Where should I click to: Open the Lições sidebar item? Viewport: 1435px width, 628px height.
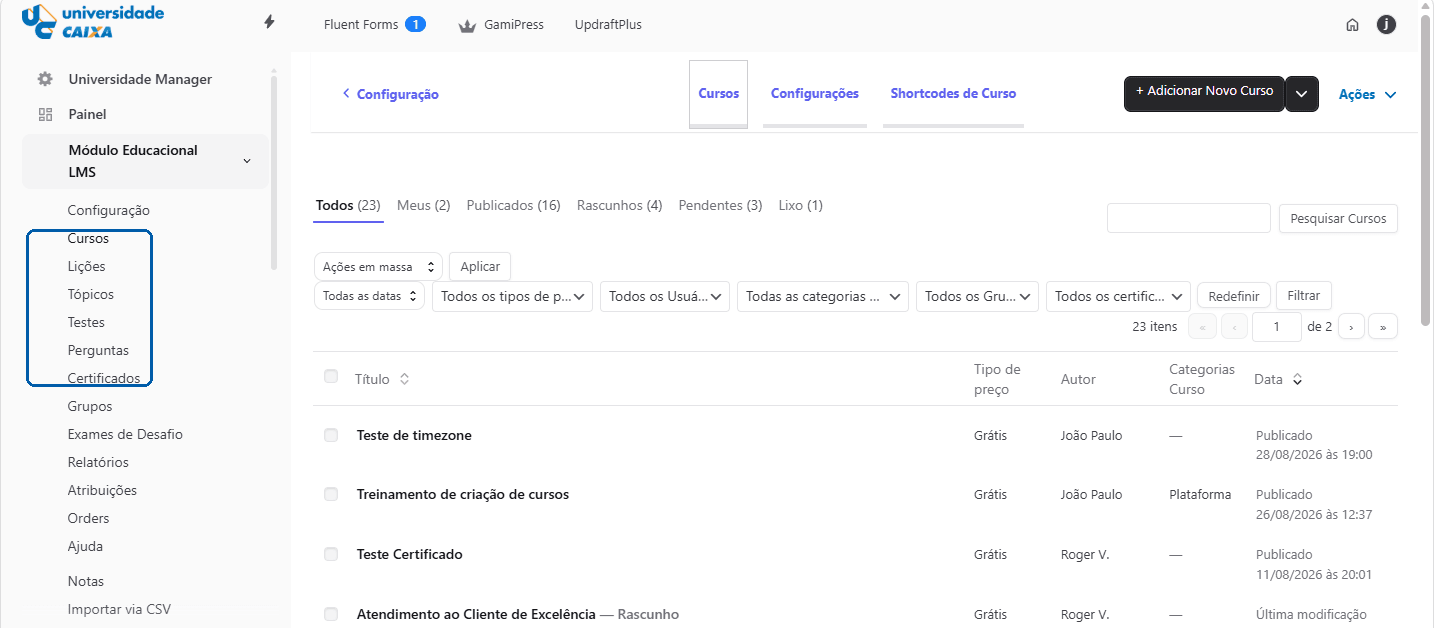(x=86, y=266)
